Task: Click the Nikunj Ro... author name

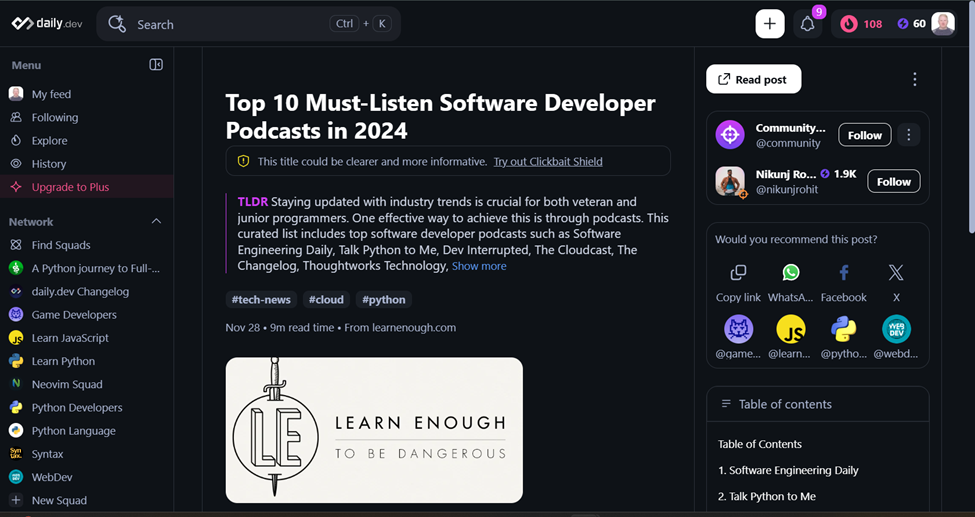Action: click(786, 174)
